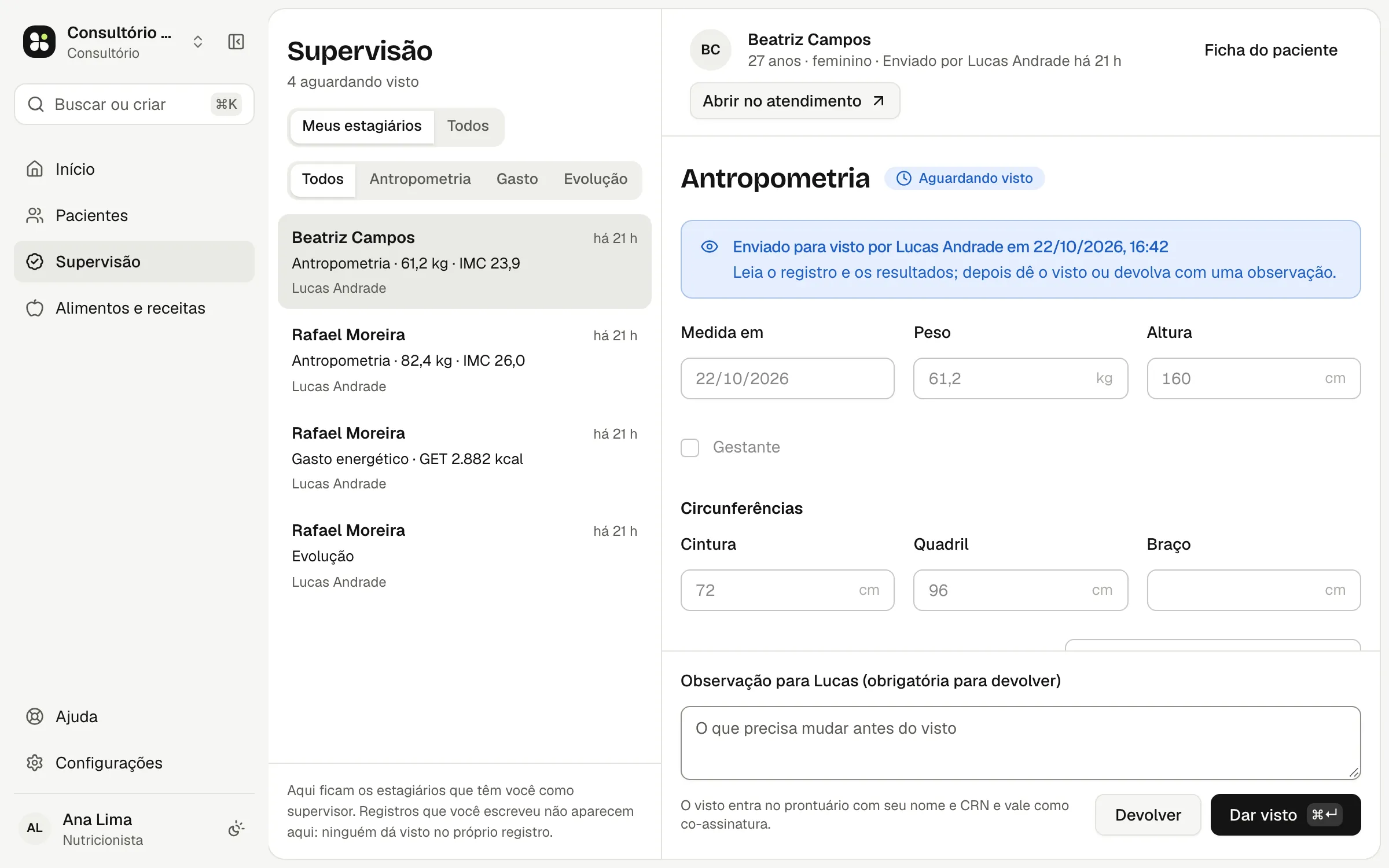Image resolution: width=1389 pixels, height=868 pixels.
Task: Click the Peso field showing 61,2
Action: tap(1020, 378)
